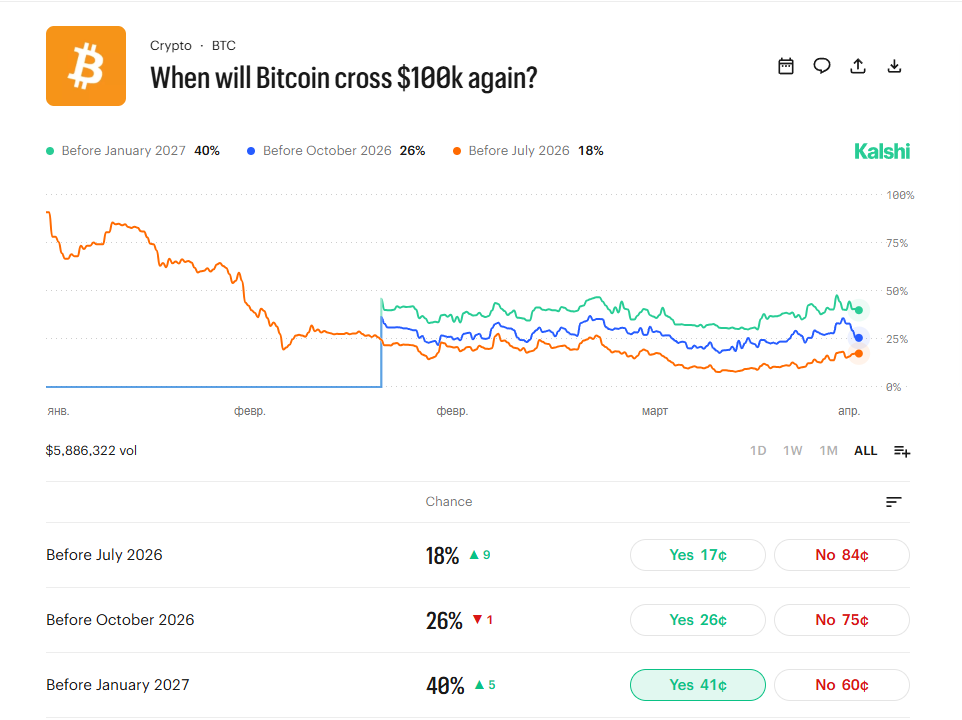Toggle Before October 2026 legend series
Image resolution: width=962 pixels, height=720 pixels.
coord(327,151)
